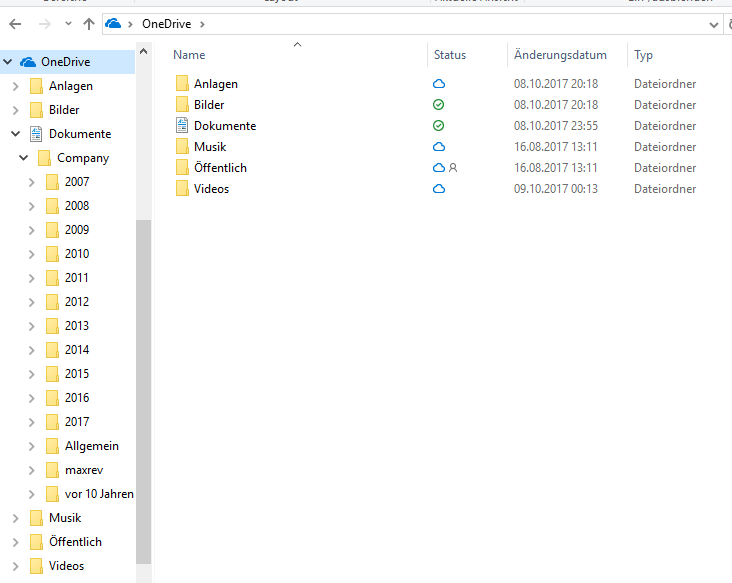Image resolution: width=732 pixels, height=583 pixels.
Task: Expand the Öffentlich tree node in sidebar
Action: [15, 542]
